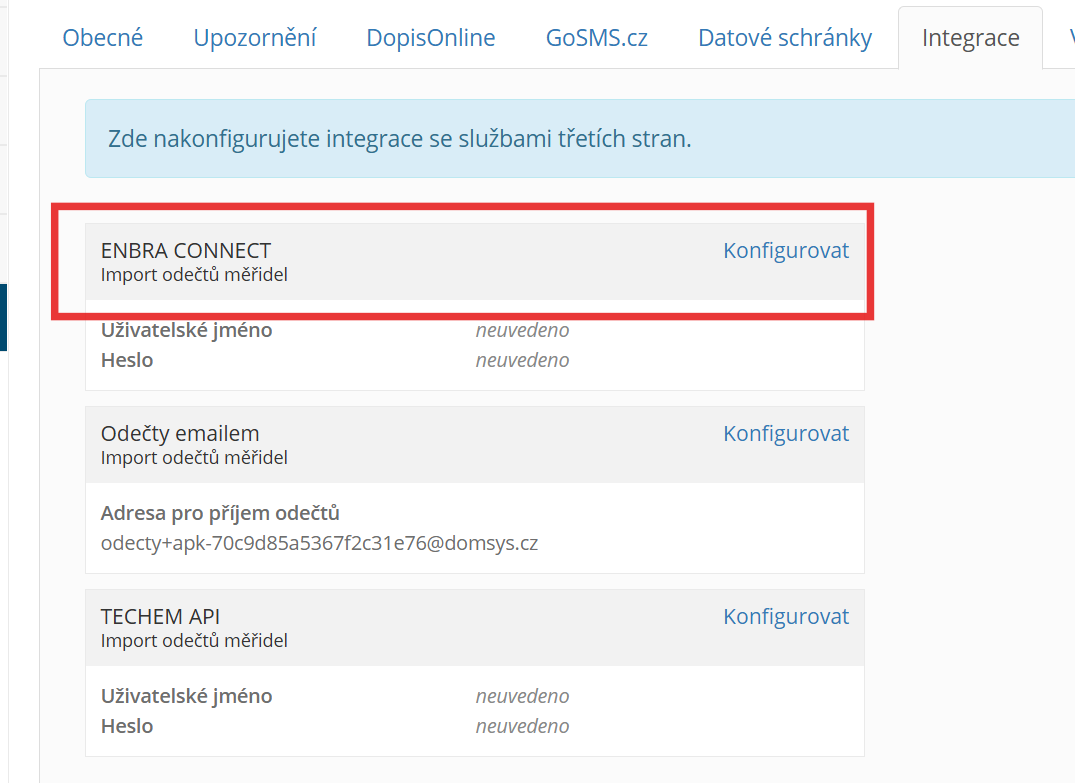This screenshot has height=783, width=1075.
Task: Click Adresa pro příjem odečtů label
Action: point(220,513)
